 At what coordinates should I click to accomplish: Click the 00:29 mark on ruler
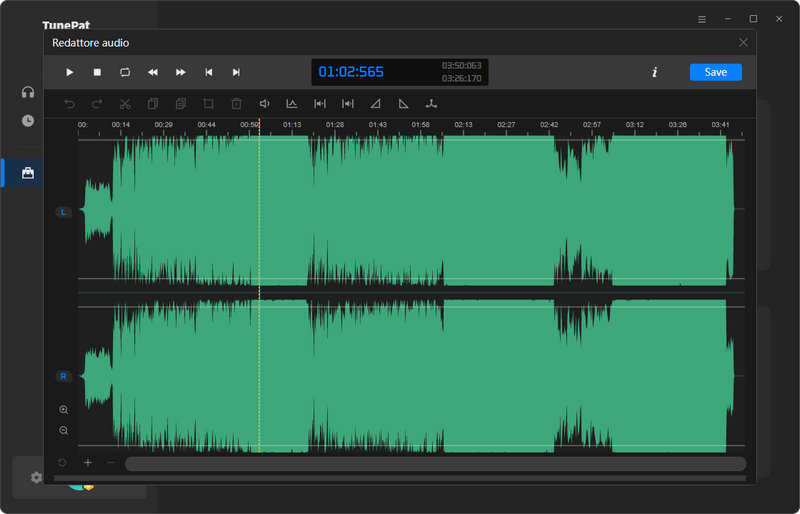[164, 125]
